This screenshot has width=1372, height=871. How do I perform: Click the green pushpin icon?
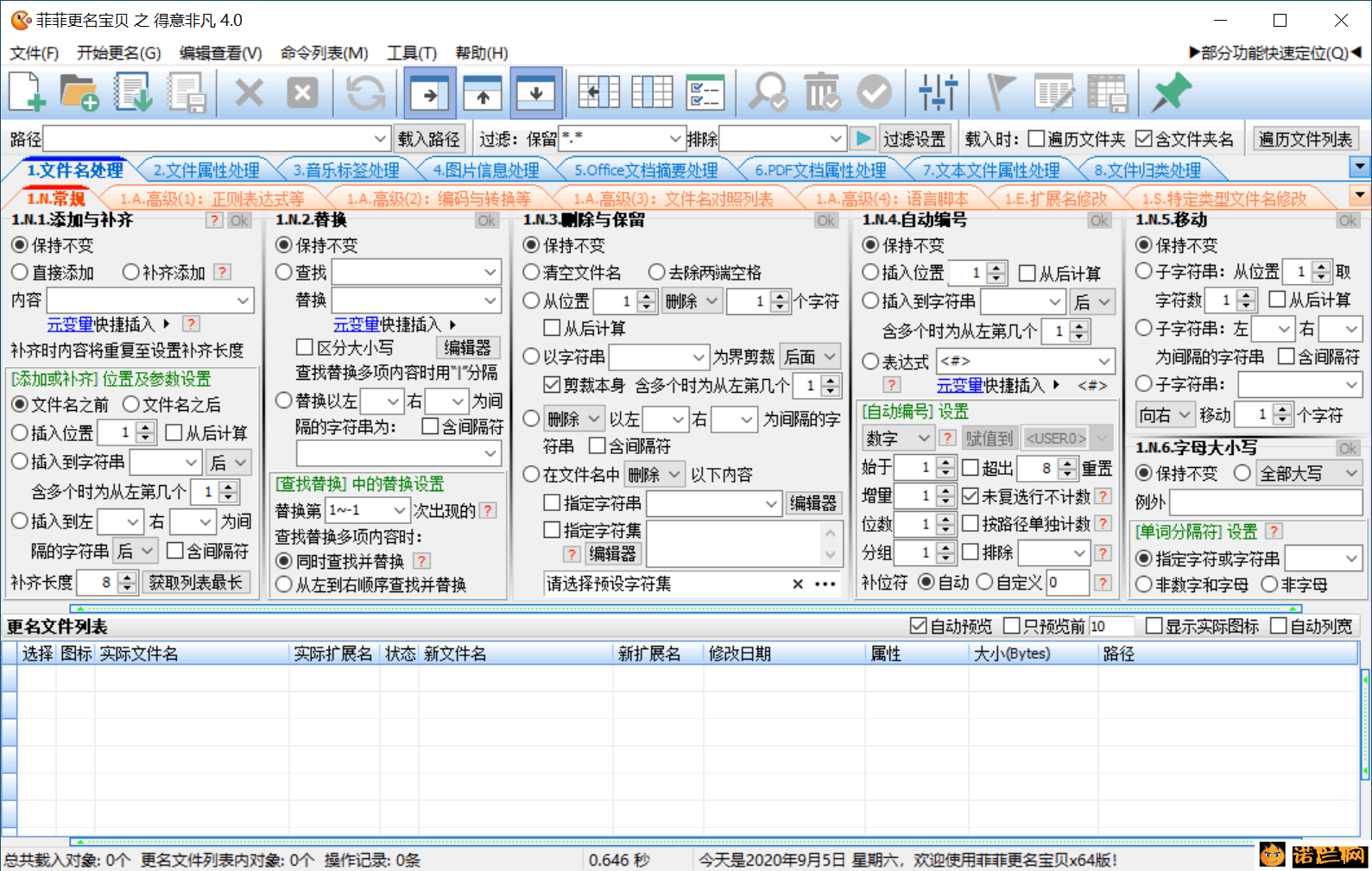click(x=1171, y=92)
